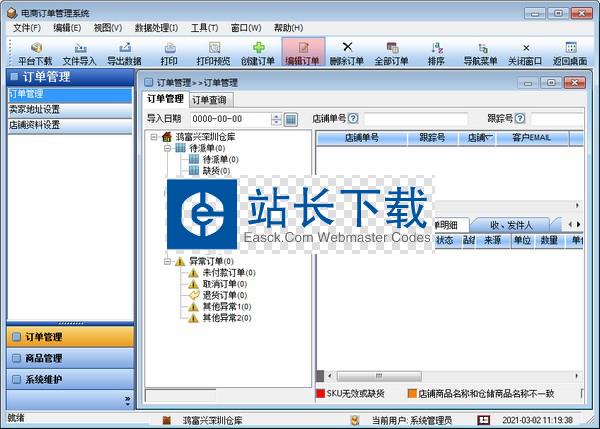Open the 数据处理 menu
Image resolution: width=600 pixels, height=429 pixels.
pyautogui.click(x=156, y=27)
